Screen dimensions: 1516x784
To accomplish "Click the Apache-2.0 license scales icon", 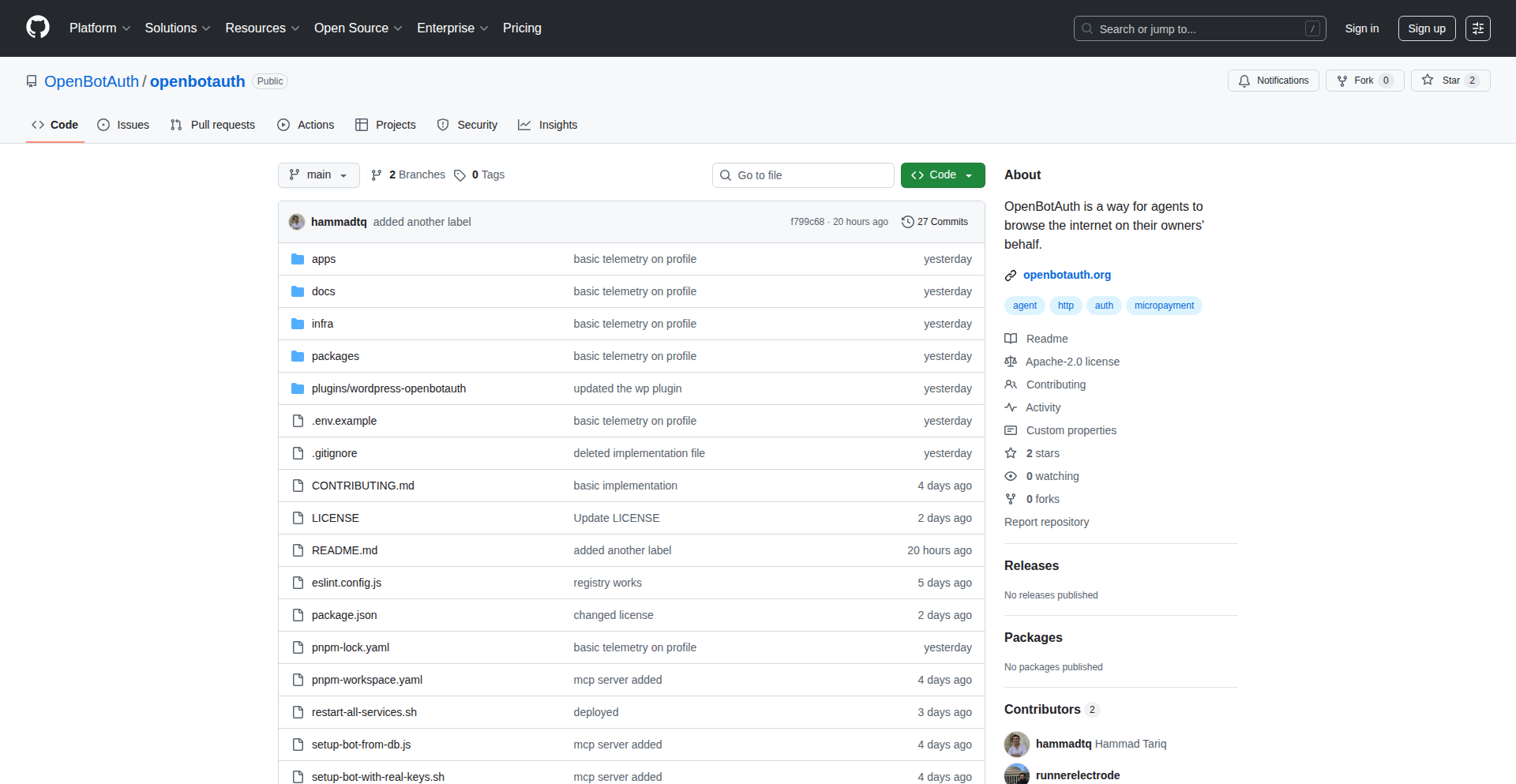I will click(x=1011, y=361).
